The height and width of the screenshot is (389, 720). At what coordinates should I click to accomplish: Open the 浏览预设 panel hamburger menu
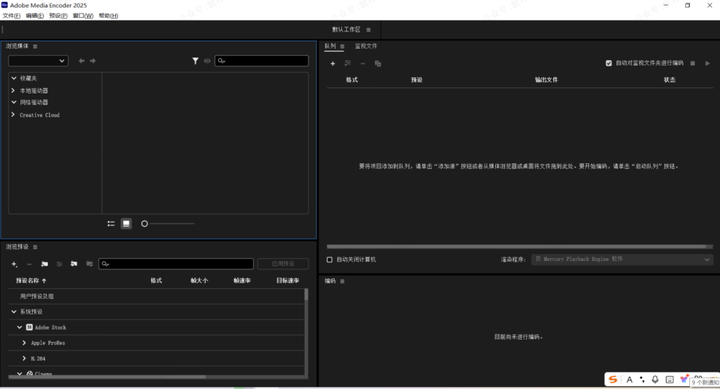pyautogui.click(x=35, y=247)
